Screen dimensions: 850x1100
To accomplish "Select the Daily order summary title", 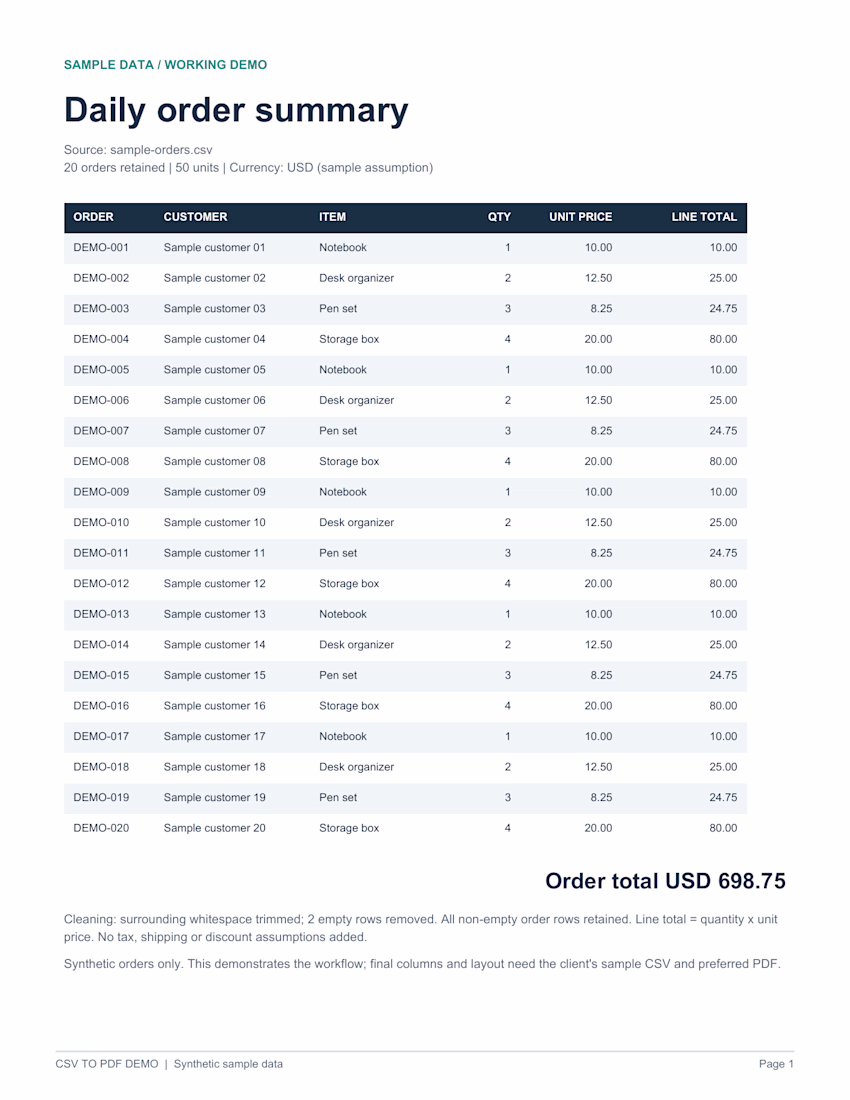I will click(x=236, y=110).
